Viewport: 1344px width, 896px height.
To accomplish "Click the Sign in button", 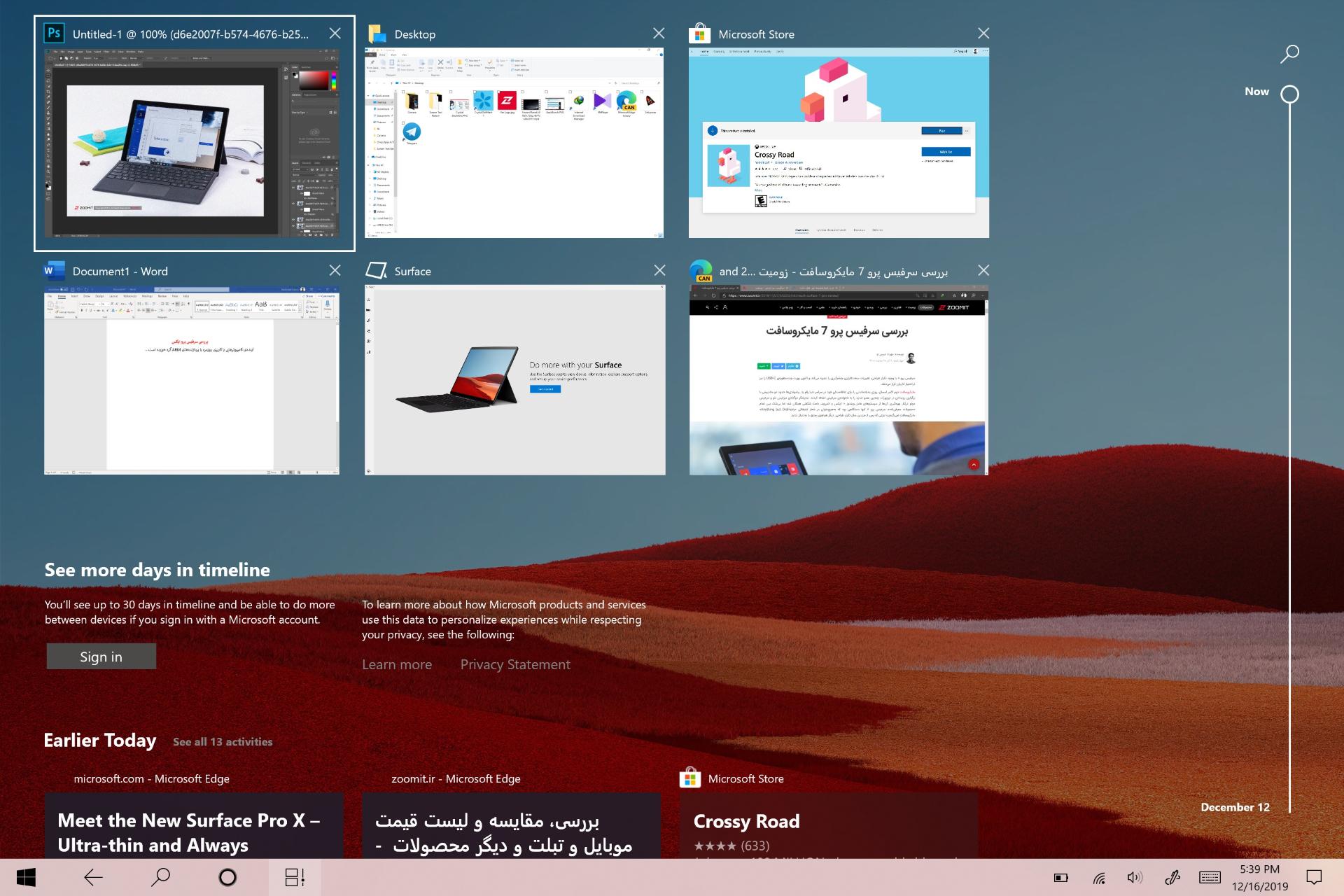I will pyautogui.click(x=101, y=657).
